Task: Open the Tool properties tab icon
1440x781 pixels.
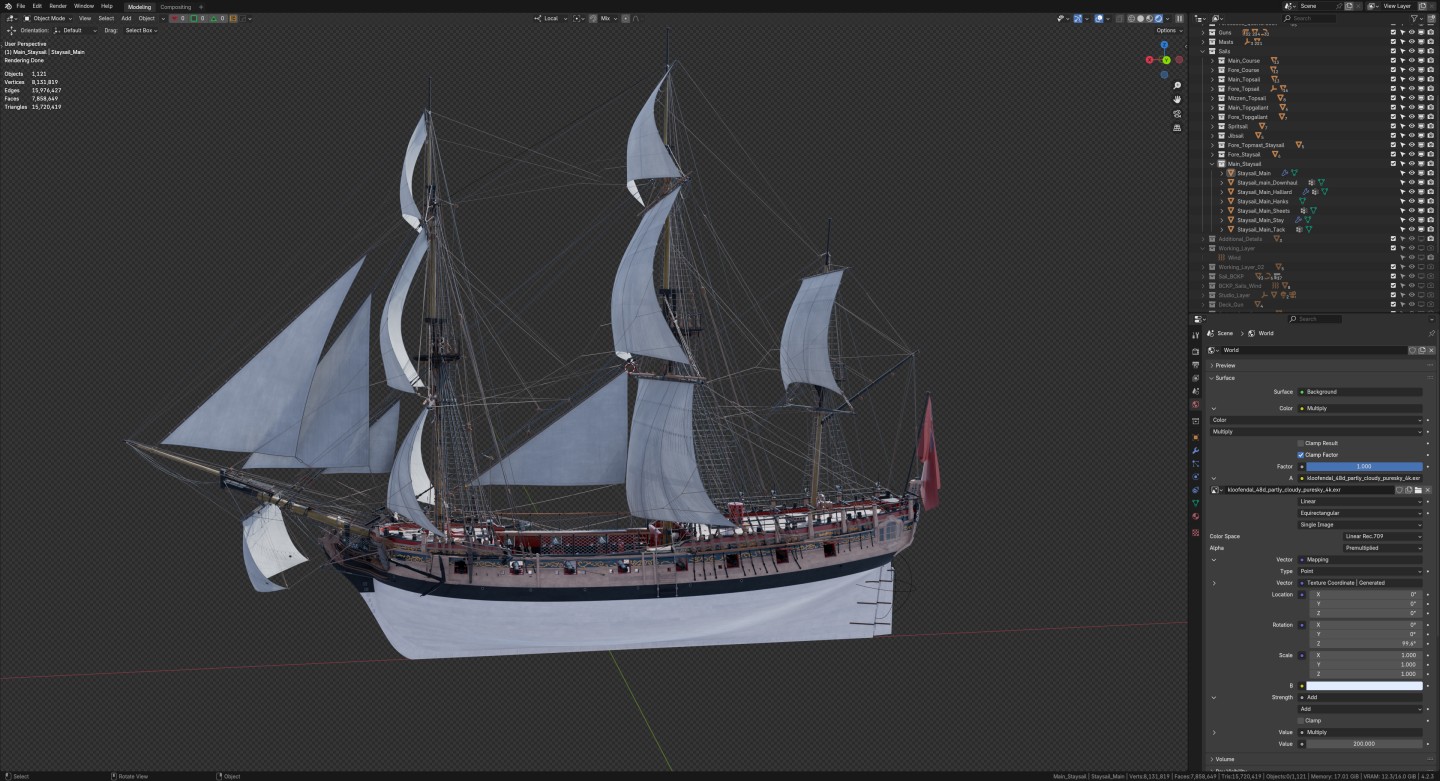Action: (x=1195, y=335)
